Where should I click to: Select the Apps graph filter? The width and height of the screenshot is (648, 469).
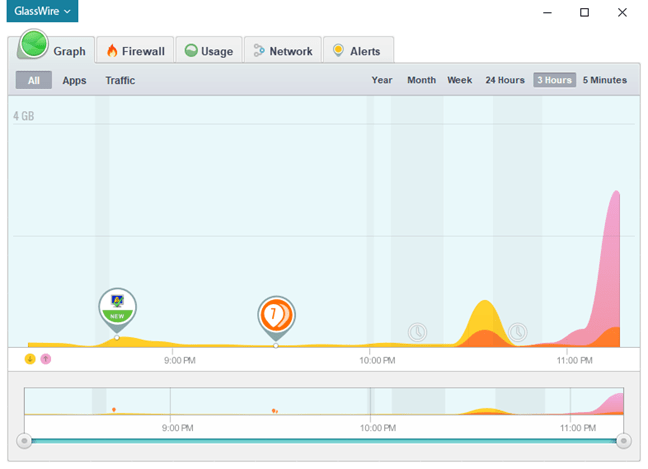pyautogui.click(x=74, y=80)
